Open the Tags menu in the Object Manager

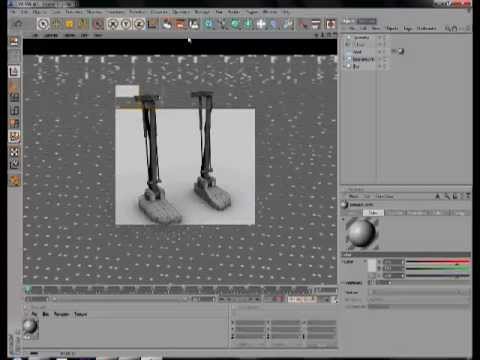coord(407,28)
